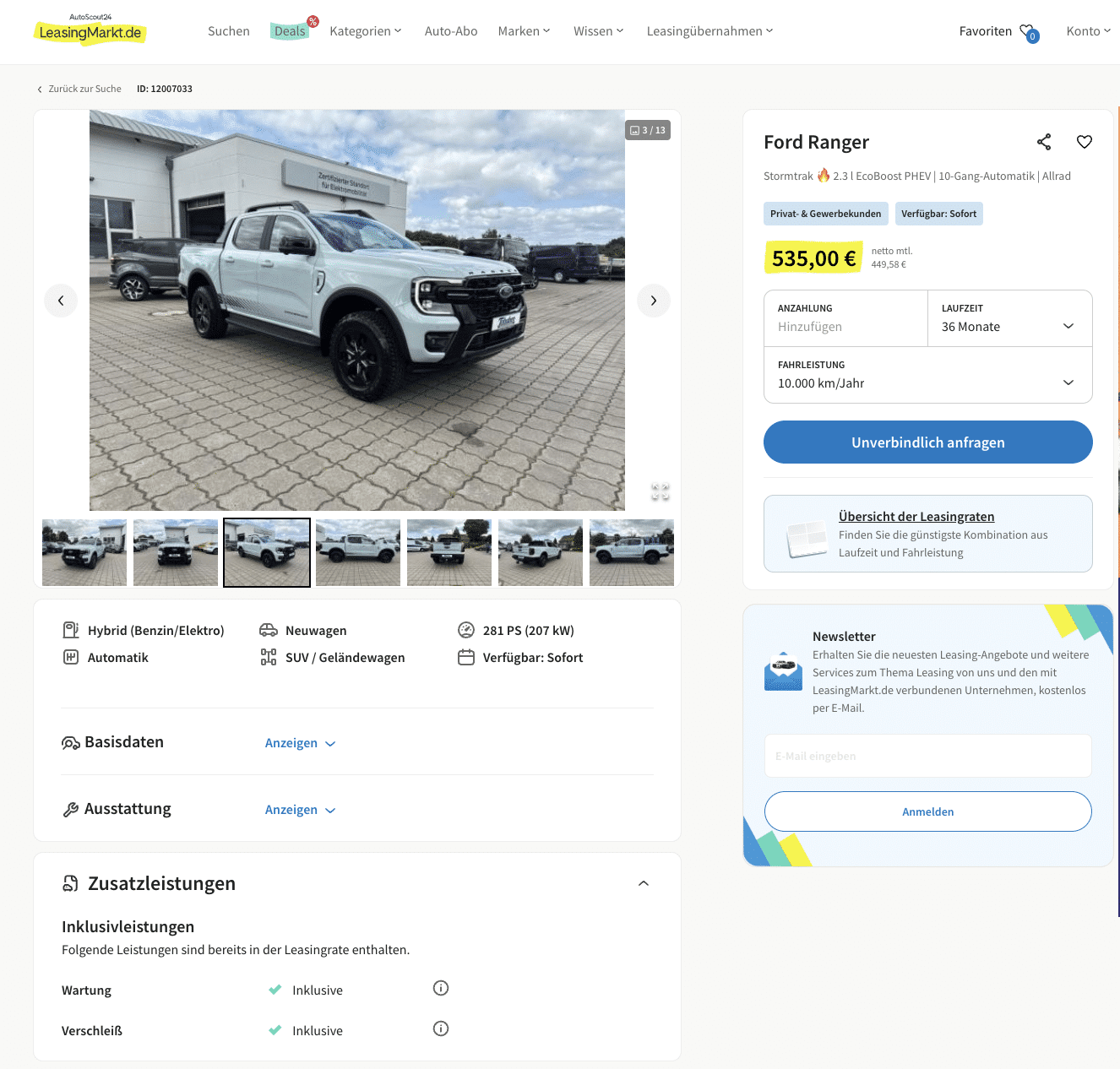1120x1069 pixels.
Task: Click the Ausstattung wrench icon
Action: (71, 810)
